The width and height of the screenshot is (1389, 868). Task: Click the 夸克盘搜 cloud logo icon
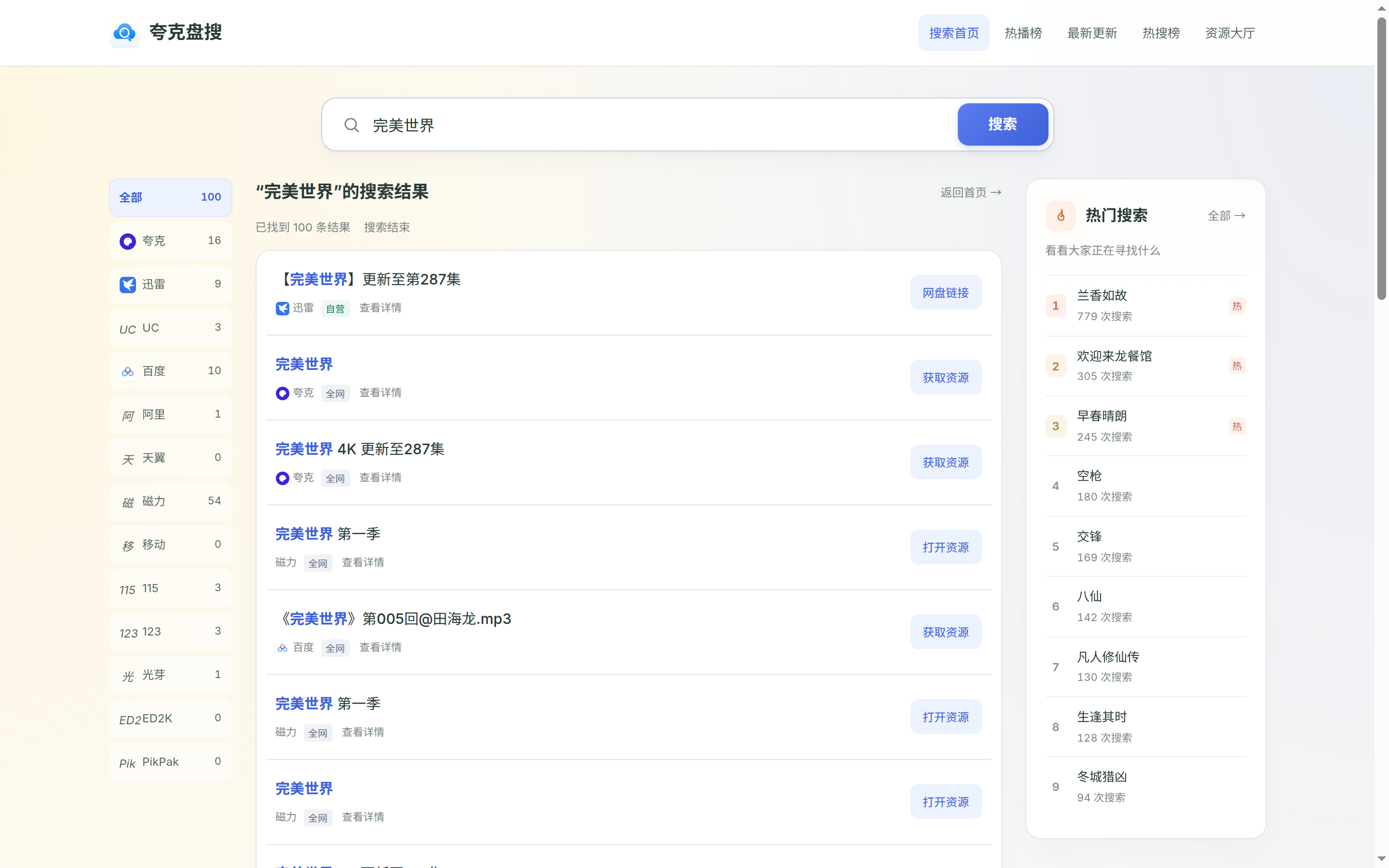point(124,33)
